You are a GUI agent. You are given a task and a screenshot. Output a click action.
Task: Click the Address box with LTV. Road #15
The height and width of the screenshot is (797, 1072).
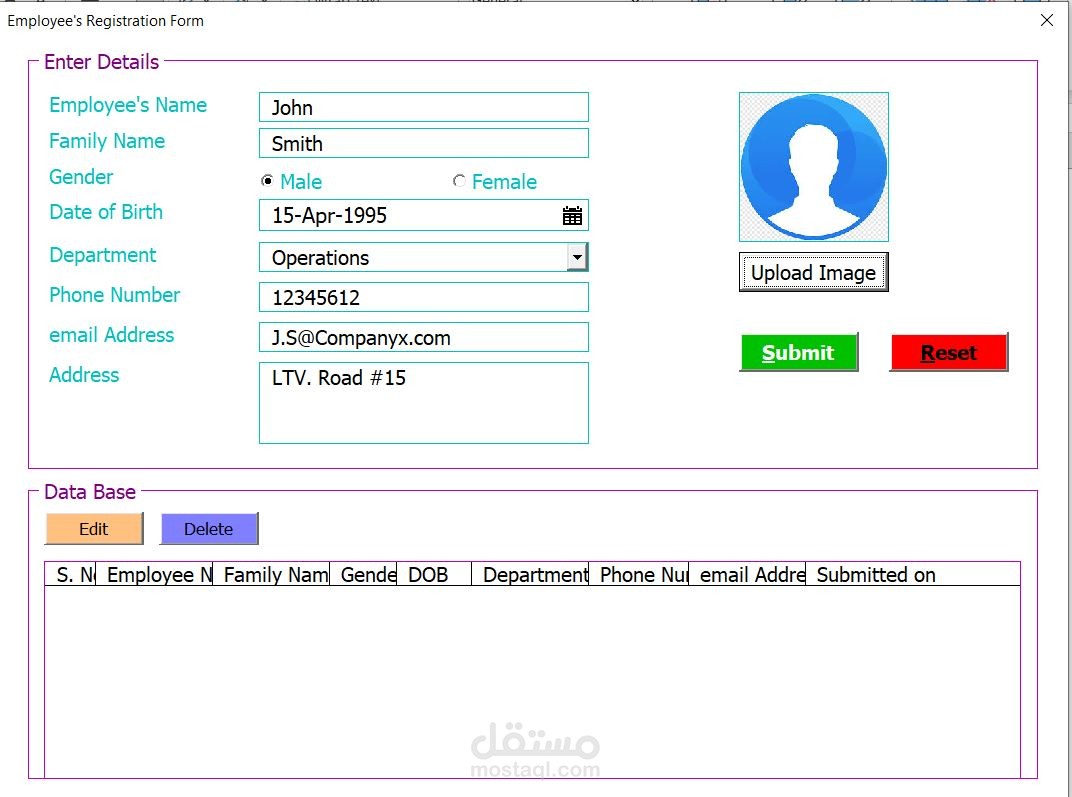(424, 403)
